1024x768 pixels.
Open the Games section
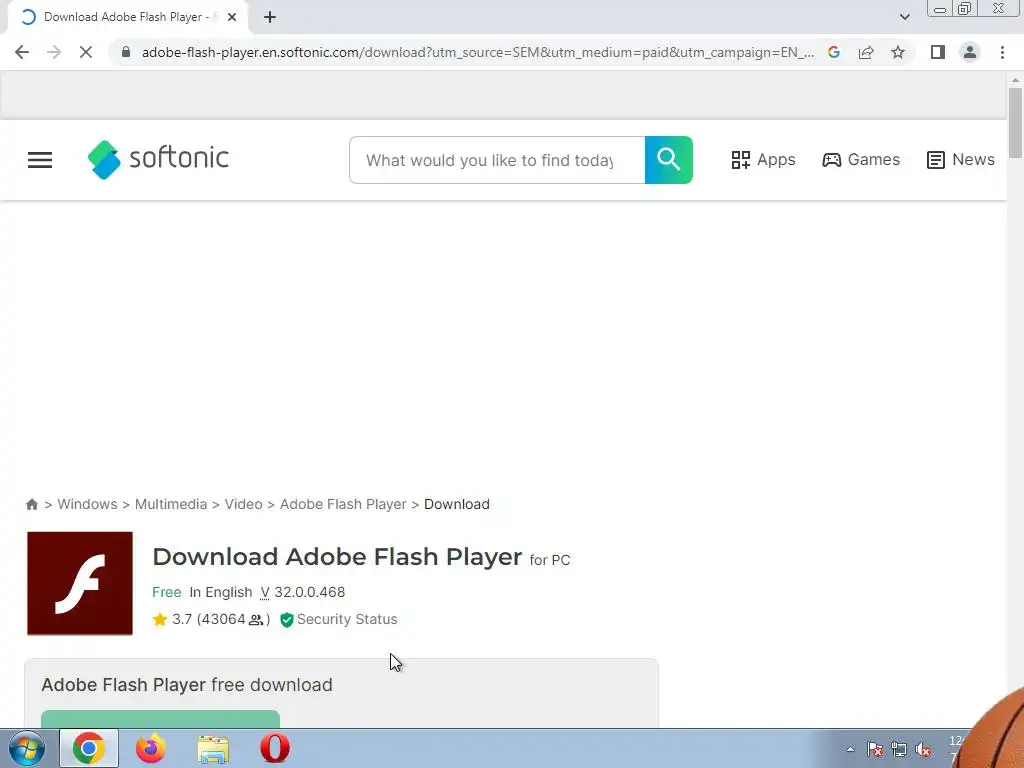tap(861, 159)
